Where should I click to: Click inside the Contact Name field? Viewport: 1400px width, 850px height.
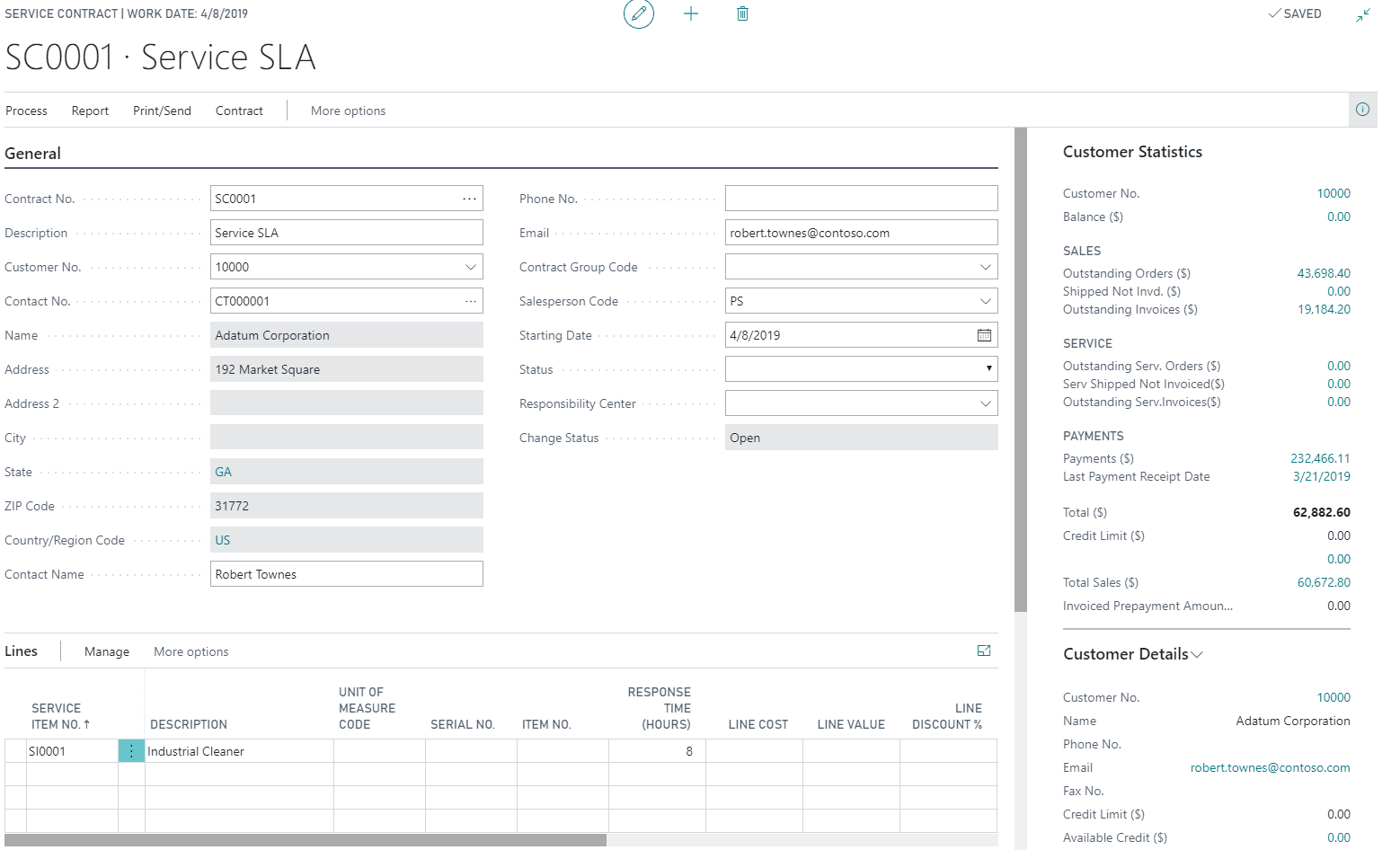tap(346, 573)
